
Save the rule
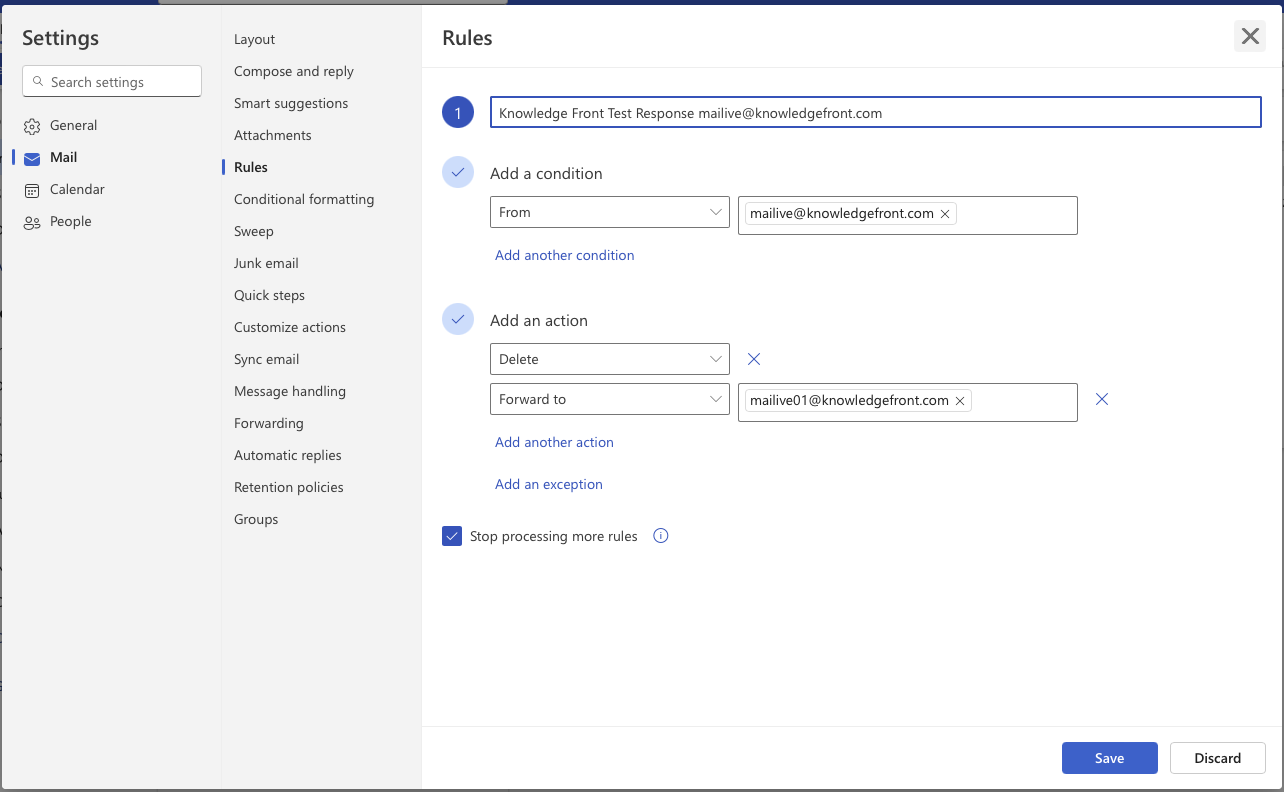(x=1110, y=758)
